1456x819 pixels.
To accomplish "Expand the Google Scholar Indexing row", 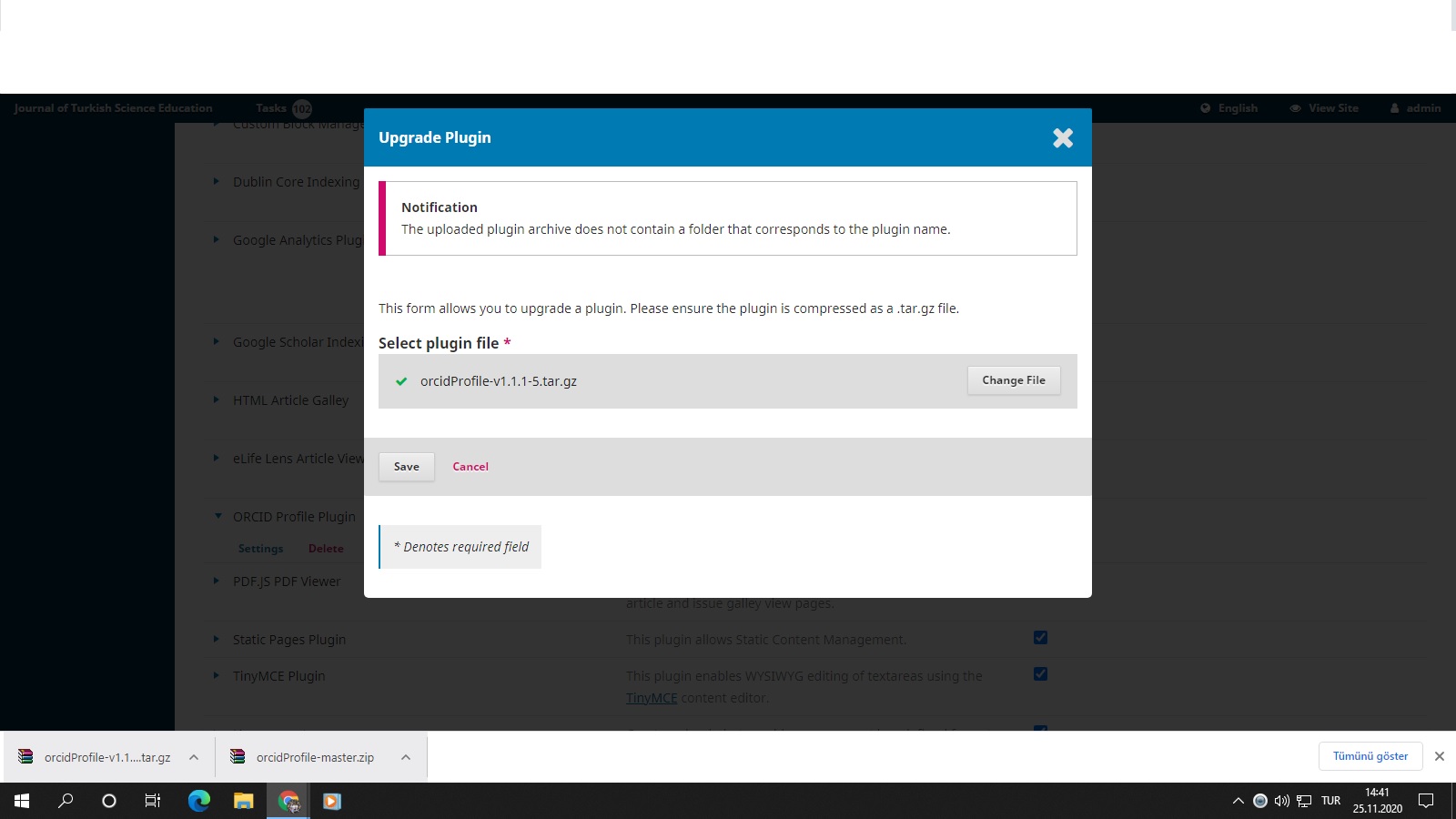I will point(217,341).
